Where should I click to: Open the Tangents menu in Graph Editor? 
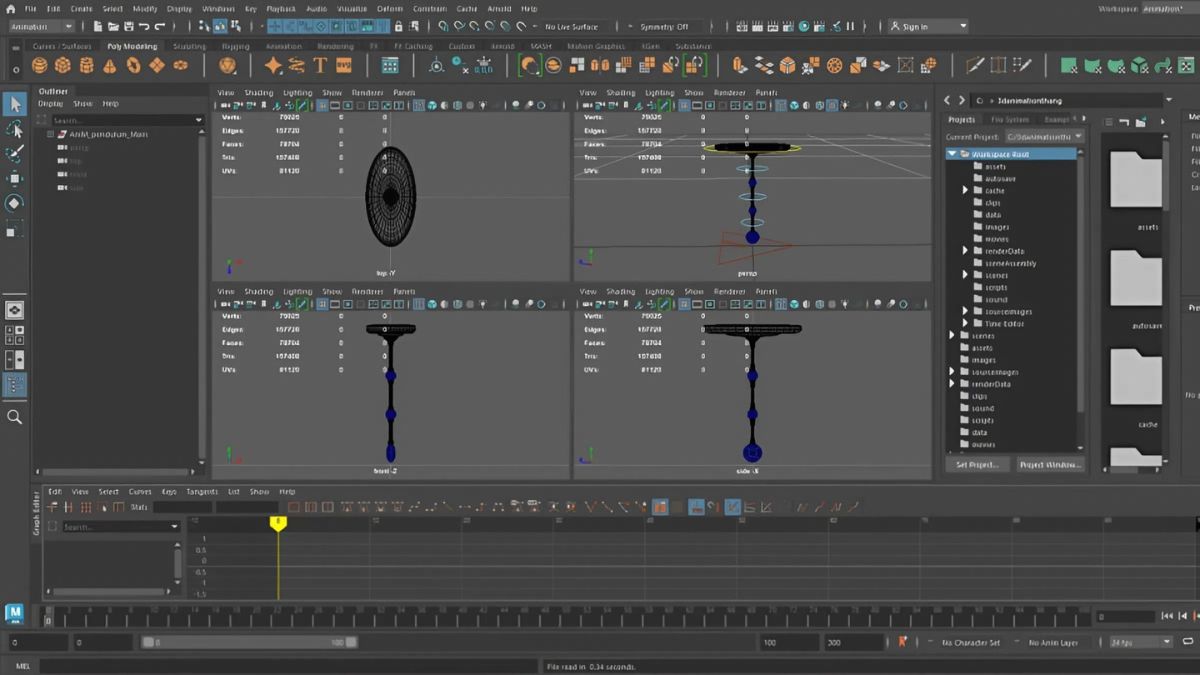point(201,491)
